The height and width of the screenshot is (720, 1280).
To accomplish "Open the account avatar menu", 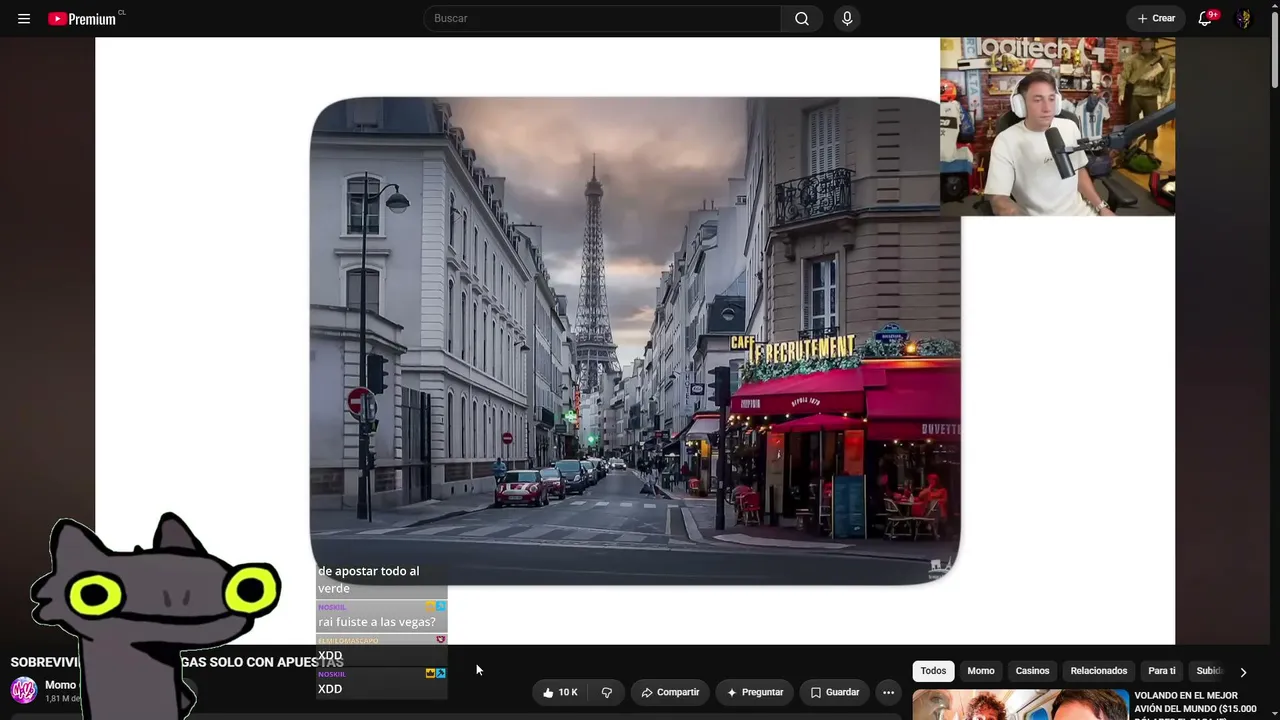I will click(1244, 19).
